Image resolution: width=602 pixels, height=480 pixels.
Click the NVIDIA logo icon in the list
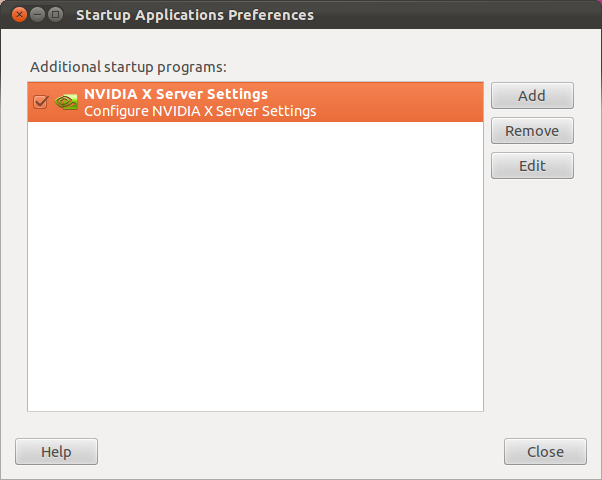(x=67, y=102)
